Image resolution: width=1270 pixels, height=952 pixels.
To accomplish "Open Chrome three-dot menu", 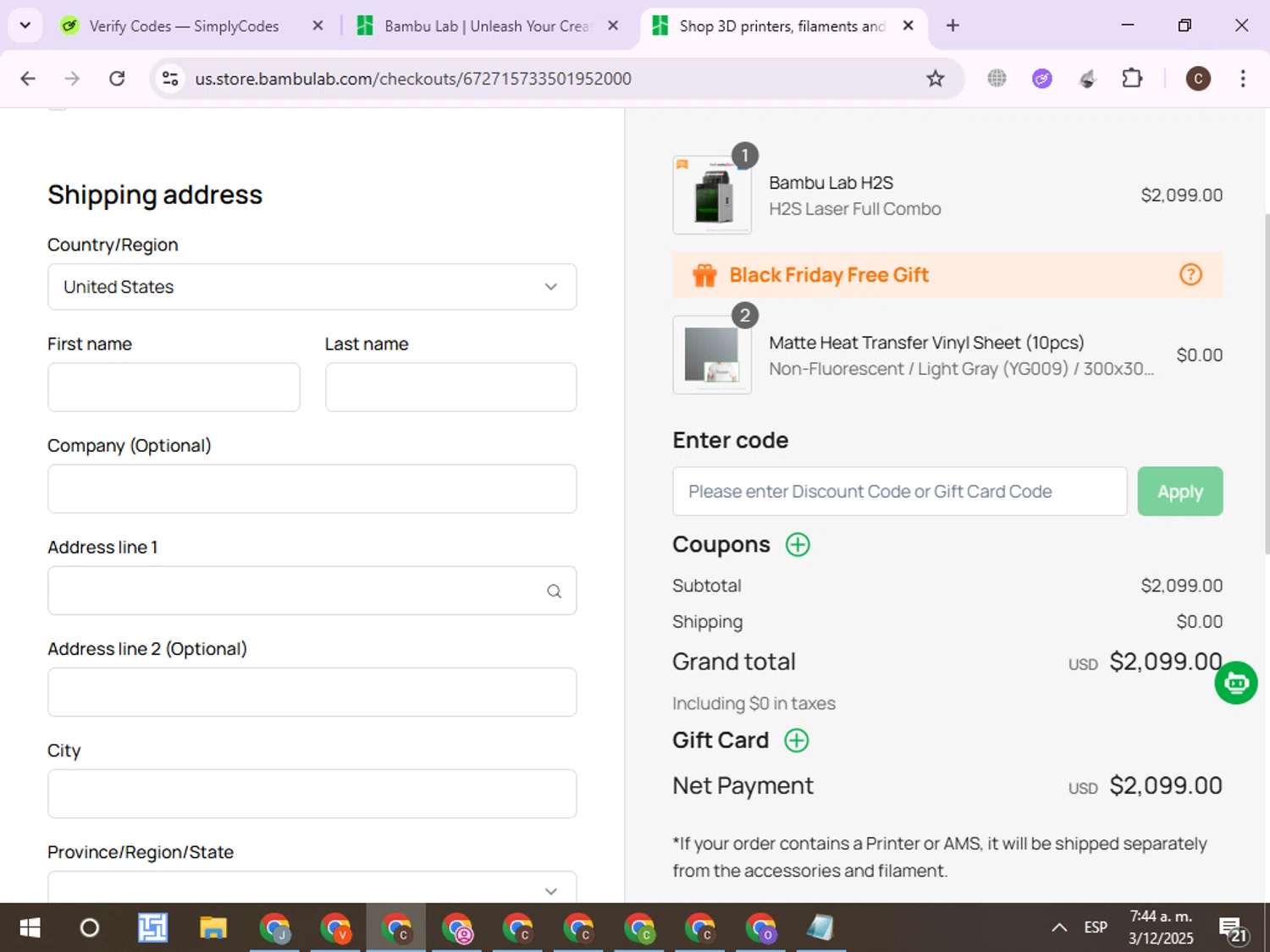I will [x=1242, y=79].
